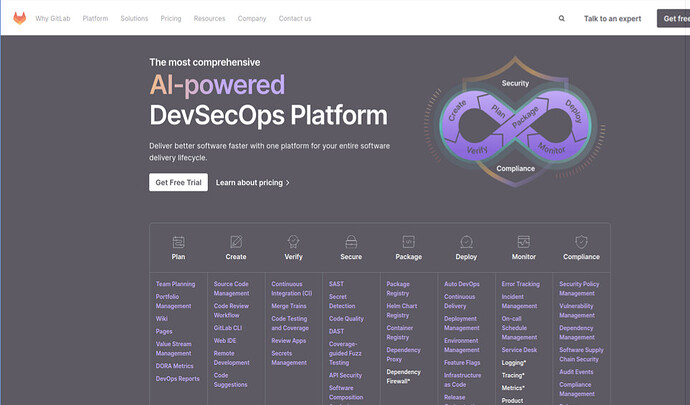690x405 pixels.
Task: Click Talk to an expert
Action: (612, 18)
